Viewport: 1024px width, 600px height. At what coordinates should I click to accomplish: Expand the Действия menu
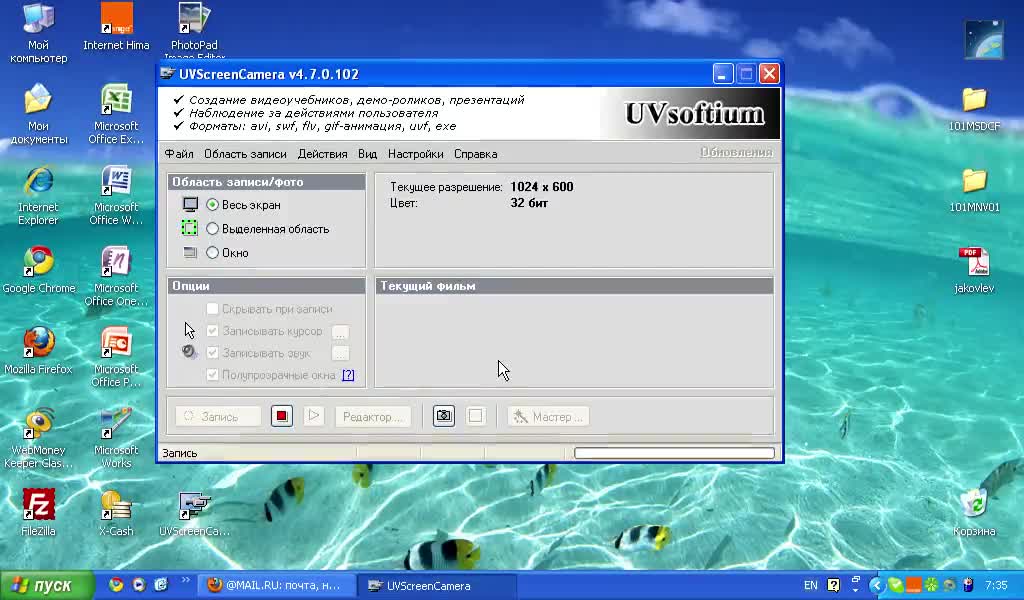322,154
